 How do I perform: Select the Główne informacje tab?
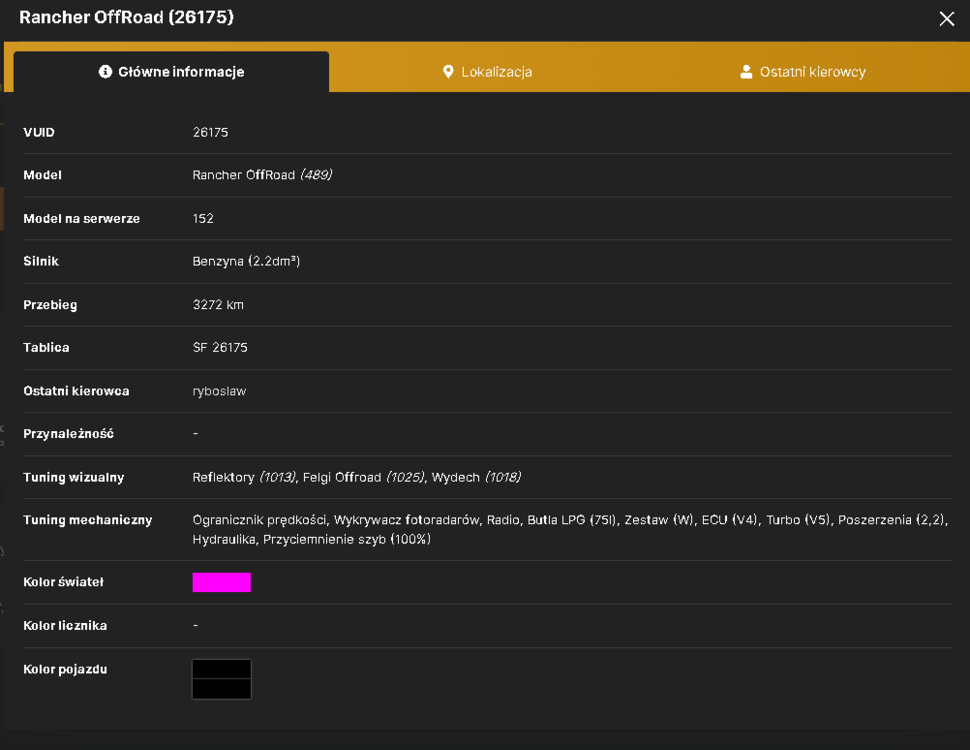(x=171, y=72)
